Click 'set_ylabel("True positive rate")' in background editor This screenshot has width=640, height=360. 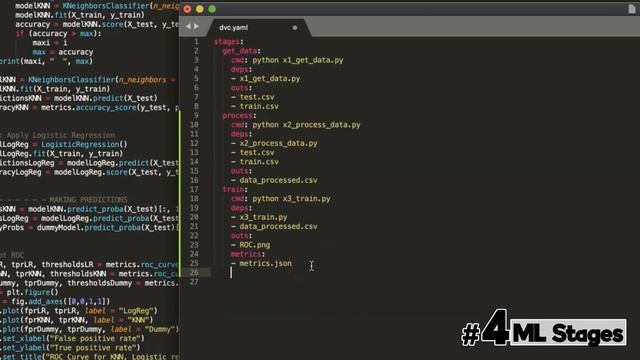click(x=71, y=348)
